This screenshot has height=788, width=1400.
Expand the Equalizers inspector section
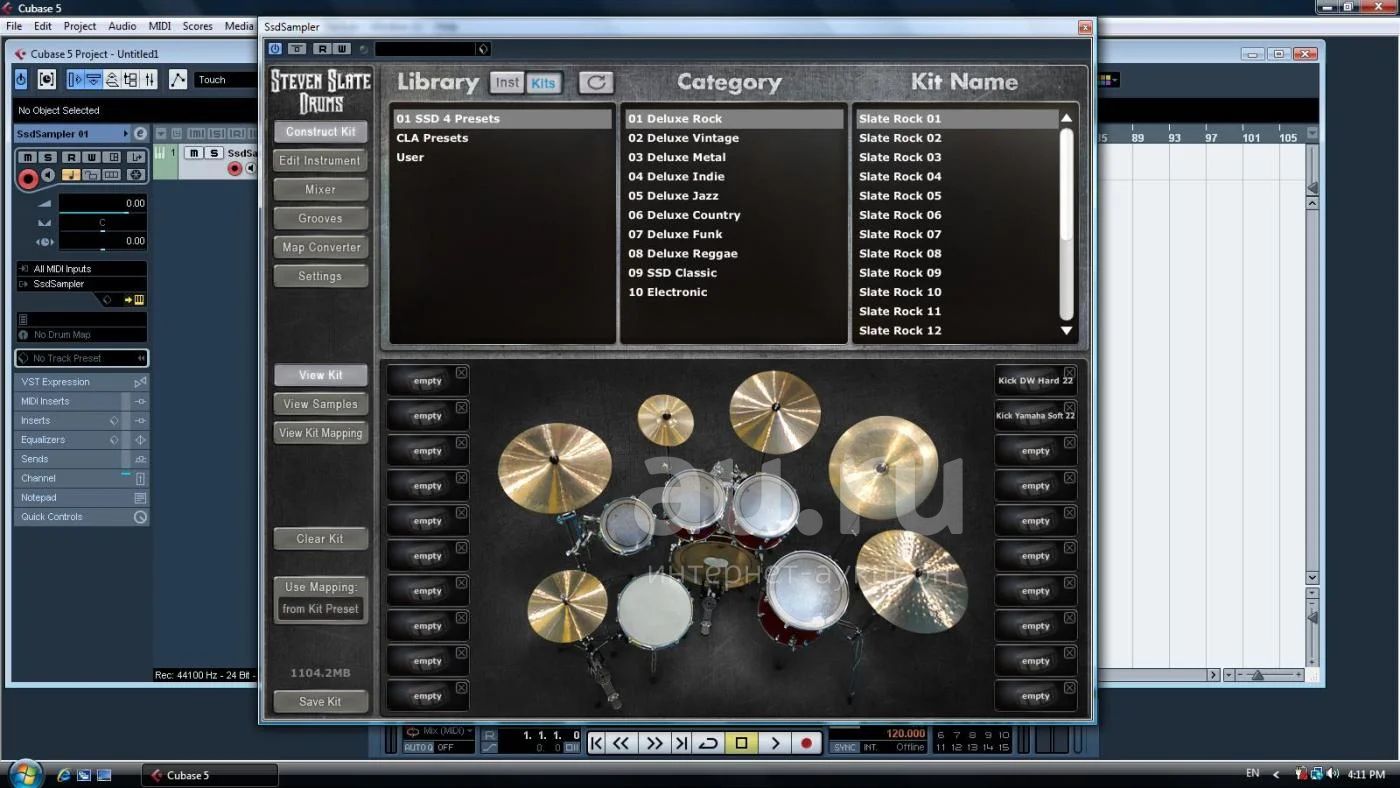tap(81, 440)
